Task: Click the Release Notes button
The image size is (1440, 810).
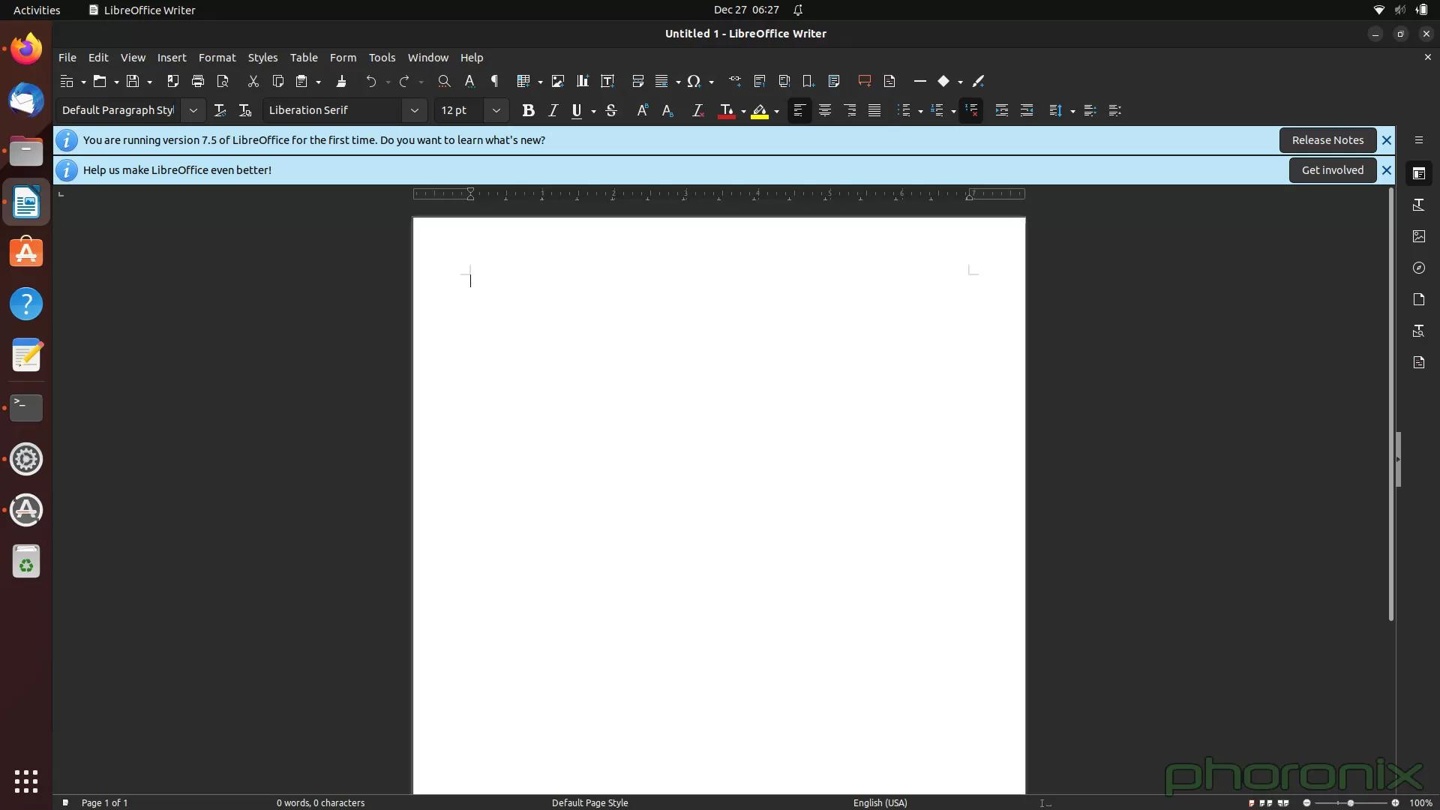Action: point(1327,140)
